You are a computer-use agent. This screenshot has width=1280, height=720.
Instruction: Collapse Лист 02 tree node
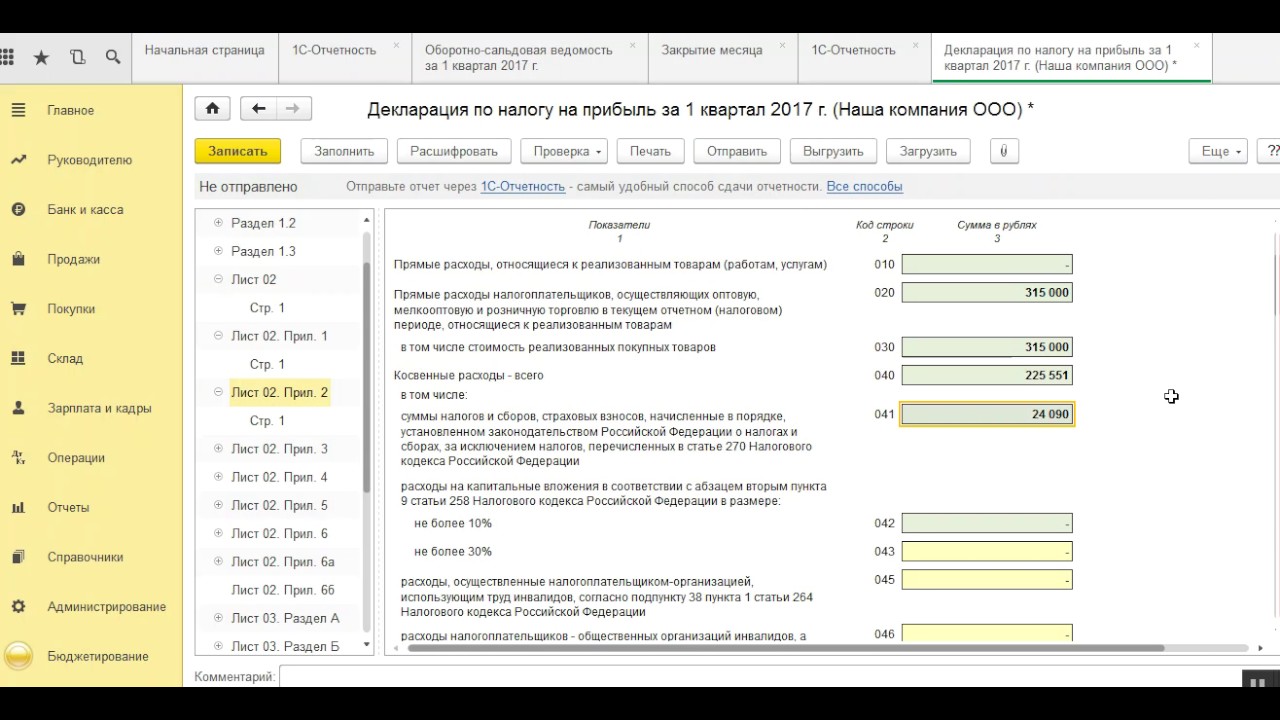(218, 279)
